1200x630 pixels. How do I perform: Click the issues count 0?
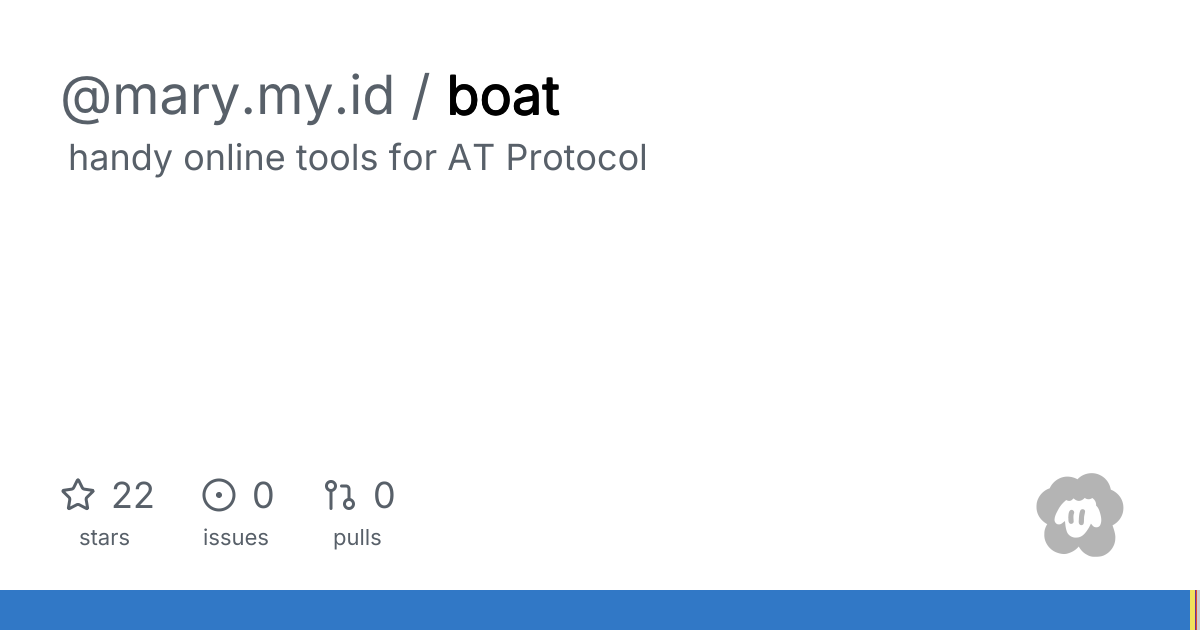point(263,495)
